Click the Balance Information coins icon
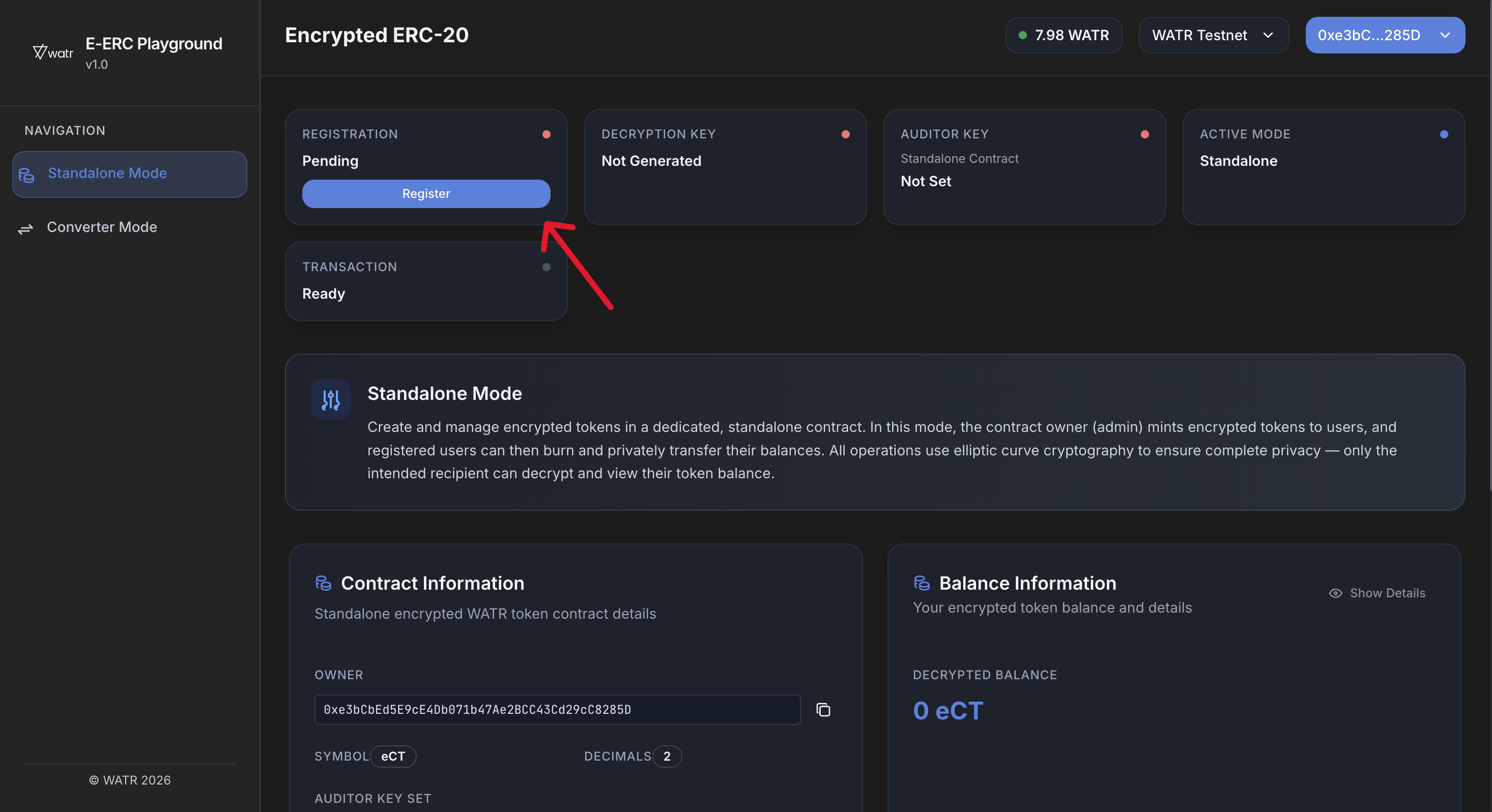1492x812 pixels. click(x=922, y=583)
